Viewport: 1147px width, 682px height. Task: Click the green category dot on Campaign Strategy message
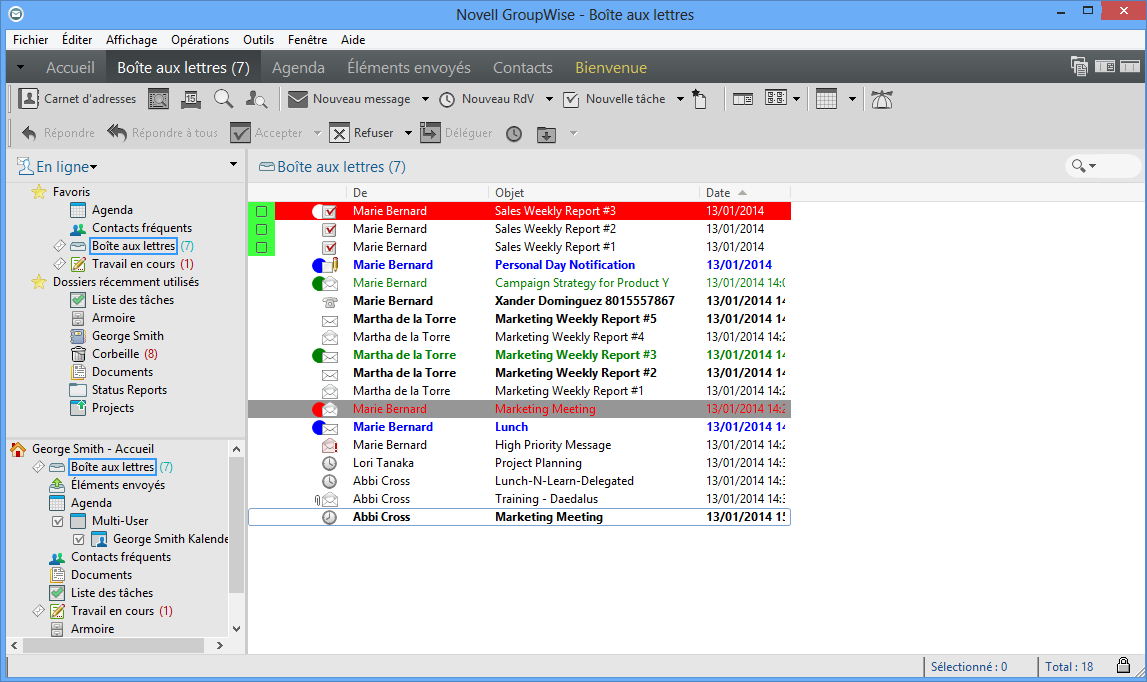pos(317,283)
